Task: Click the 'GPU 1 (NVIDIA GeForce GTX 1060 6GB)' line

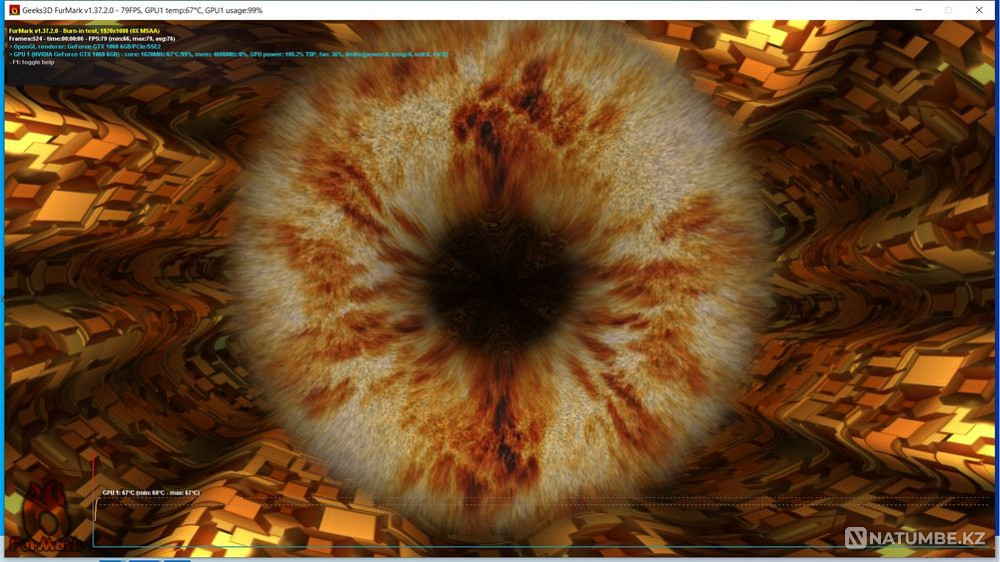Action: click(228, 54)
